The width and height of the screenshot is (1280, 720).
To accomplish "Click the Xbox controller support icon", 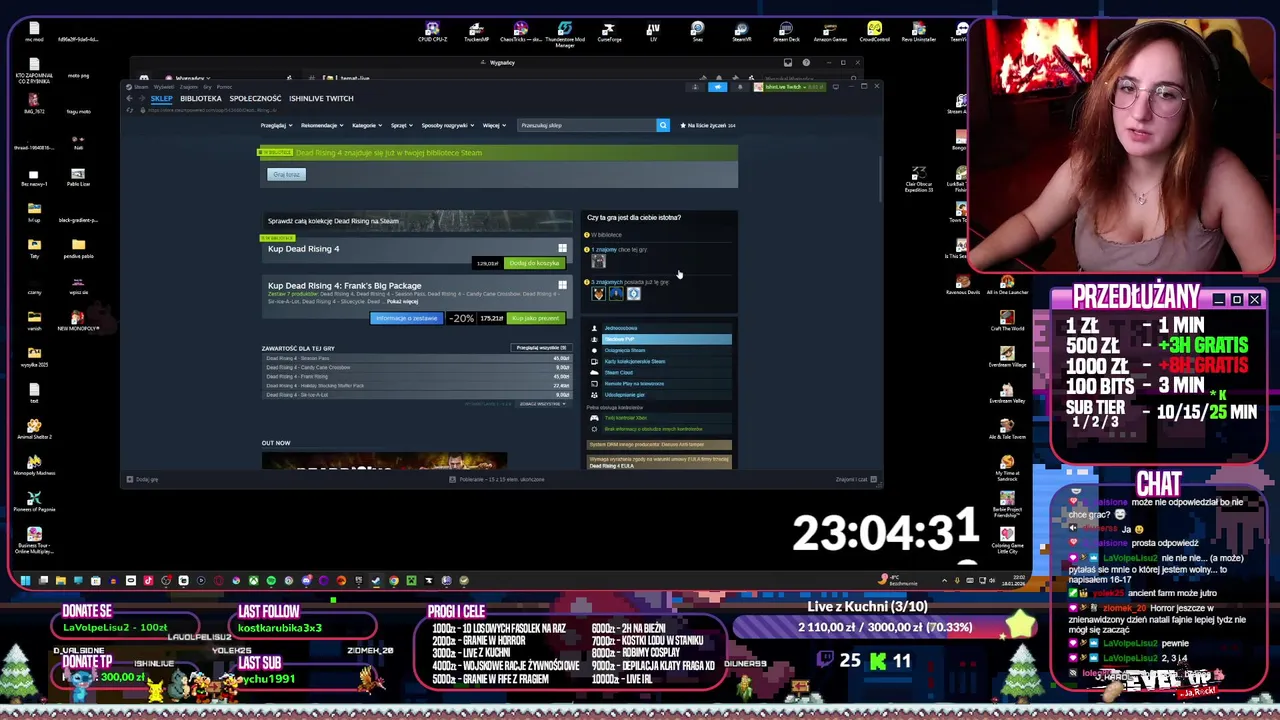I will [594, 418].
